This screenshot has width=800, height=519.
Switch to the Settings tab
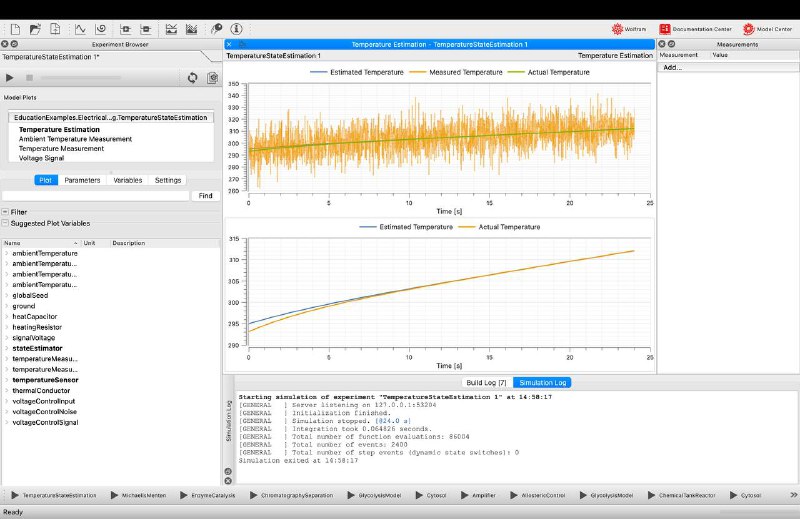[168, 180]
